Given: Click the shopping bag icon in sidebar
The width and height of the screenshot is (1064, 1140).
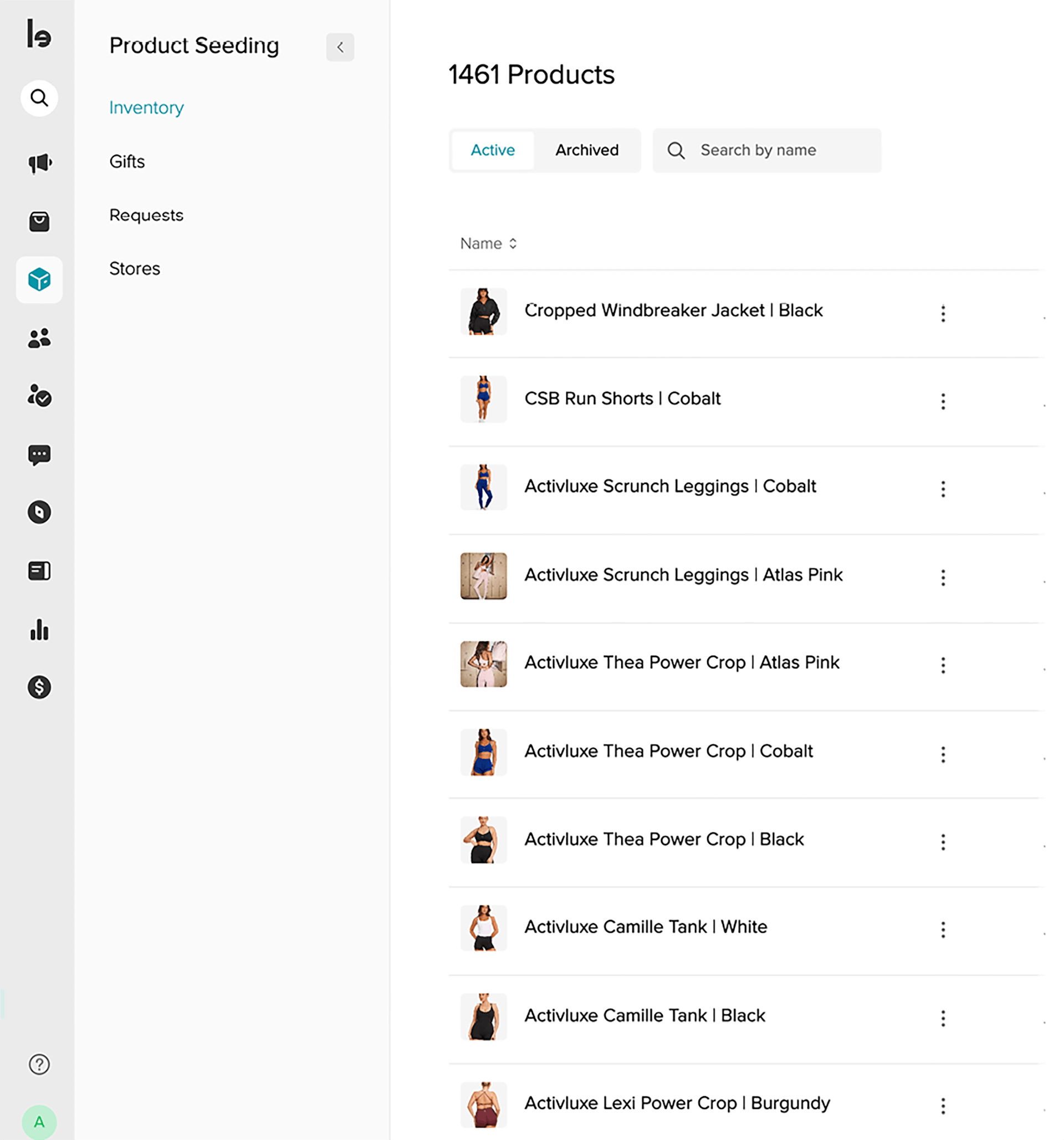Looking at the screenshot, I should point(38,222).
